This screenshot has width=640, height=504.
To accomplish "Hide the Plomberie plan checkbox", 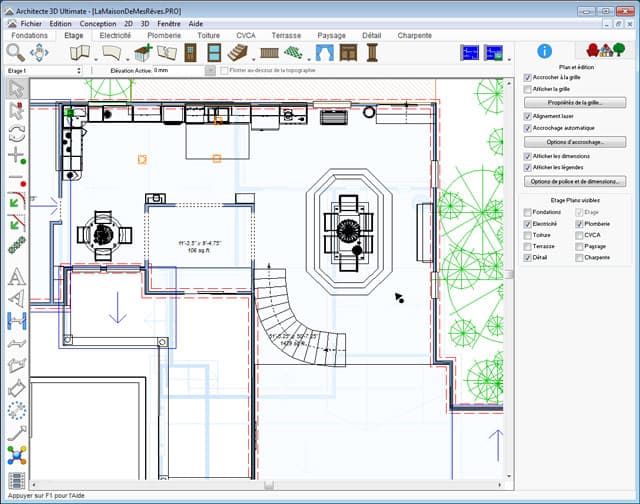I will click(x=579, y=224).
